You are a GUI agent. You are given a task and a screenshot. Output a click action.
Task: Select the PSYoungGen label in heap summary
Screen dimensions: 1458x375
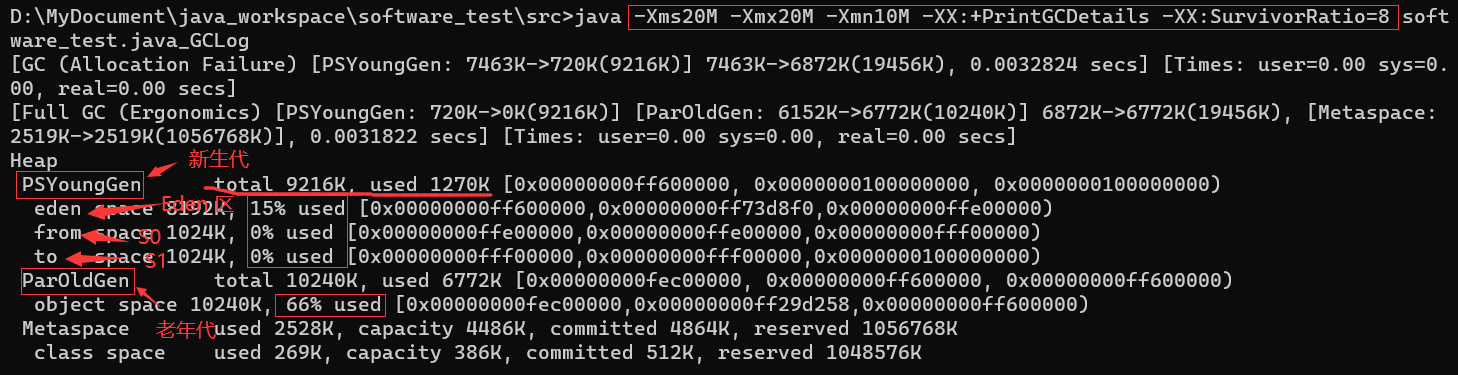coord(82,184)
